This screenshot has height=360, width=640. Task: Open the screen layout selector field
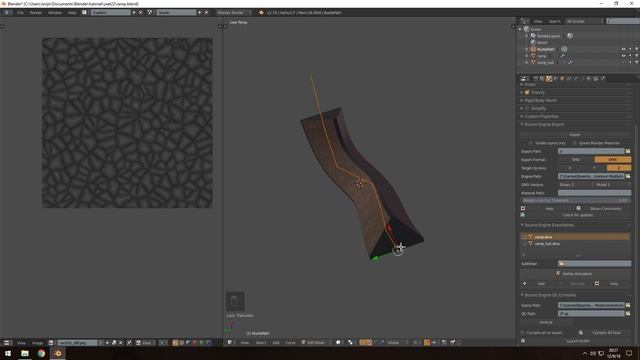110,13
